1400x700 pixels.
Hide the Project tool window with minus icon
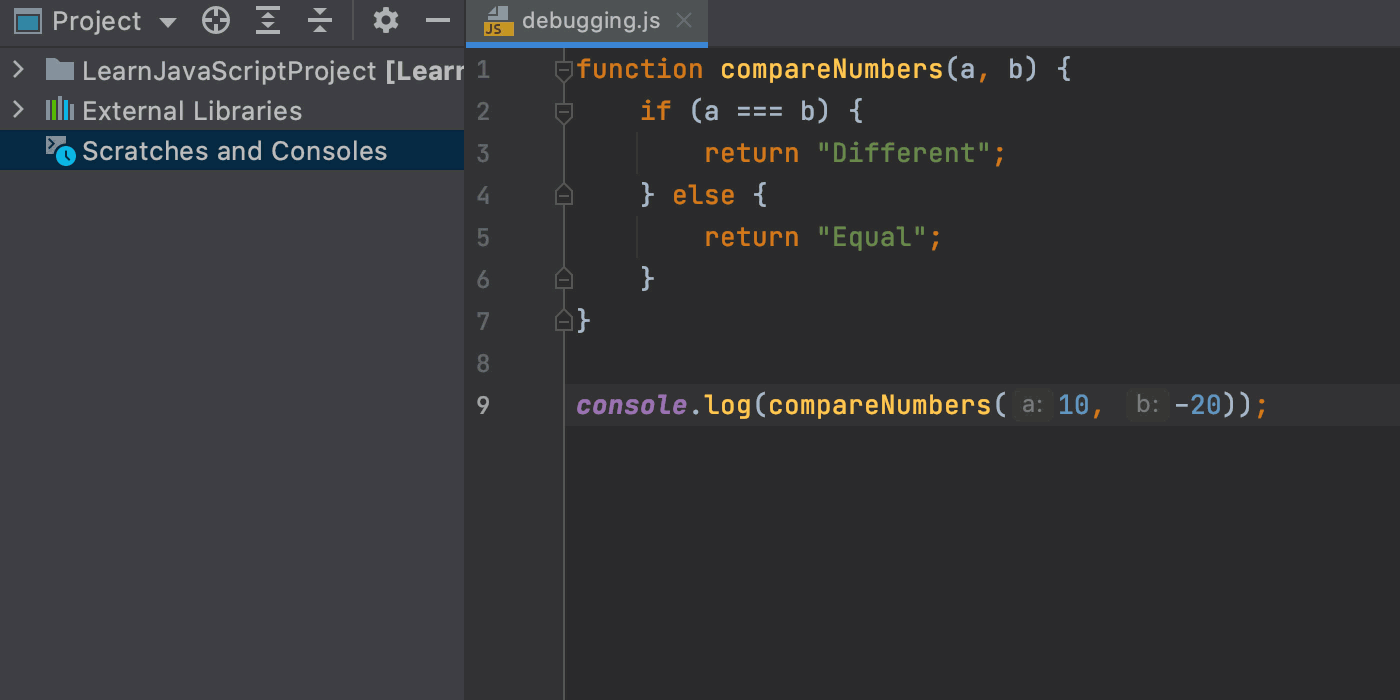[x=438, y=20]
